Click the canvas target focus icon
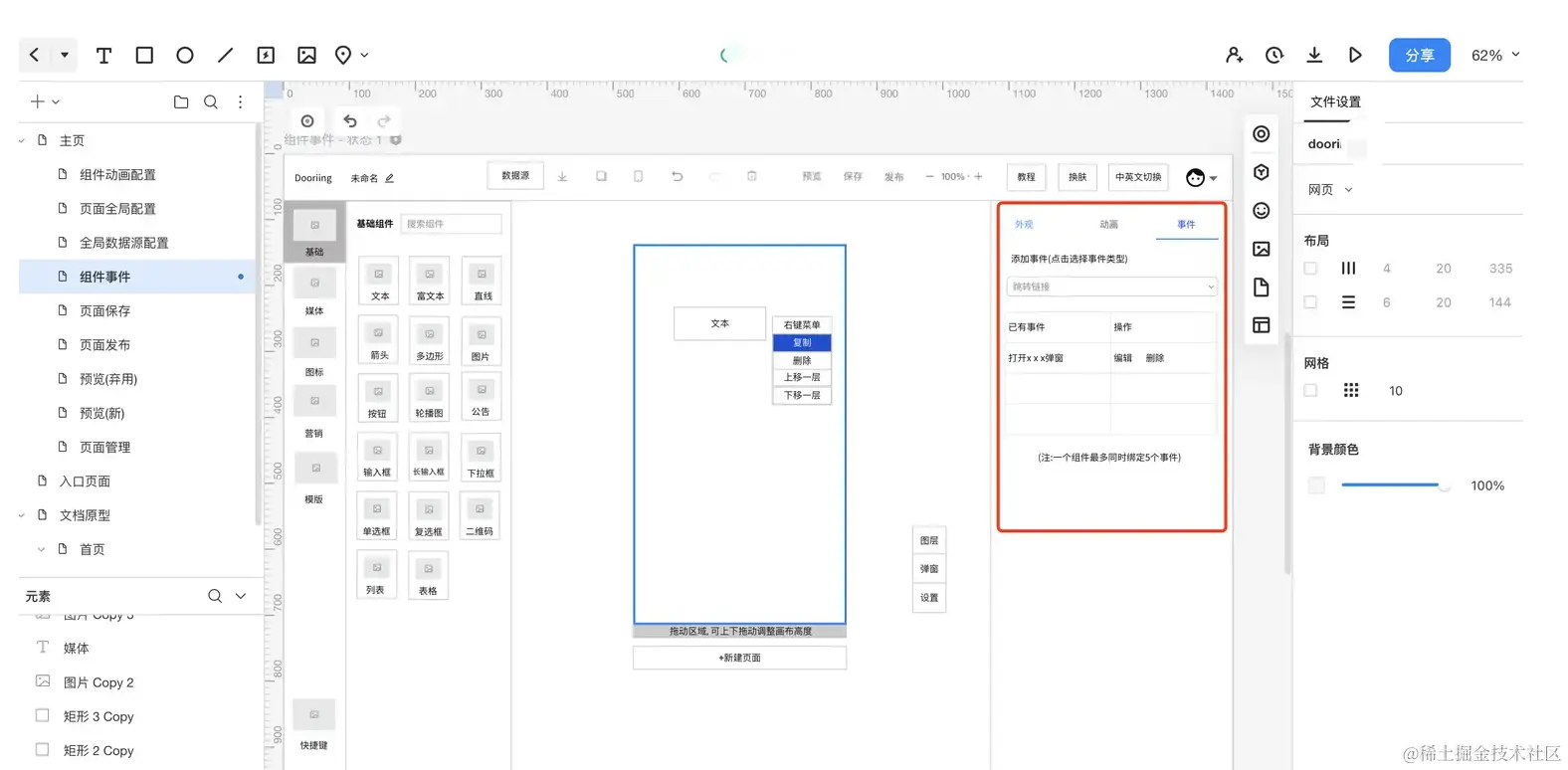 pos(307,121)
